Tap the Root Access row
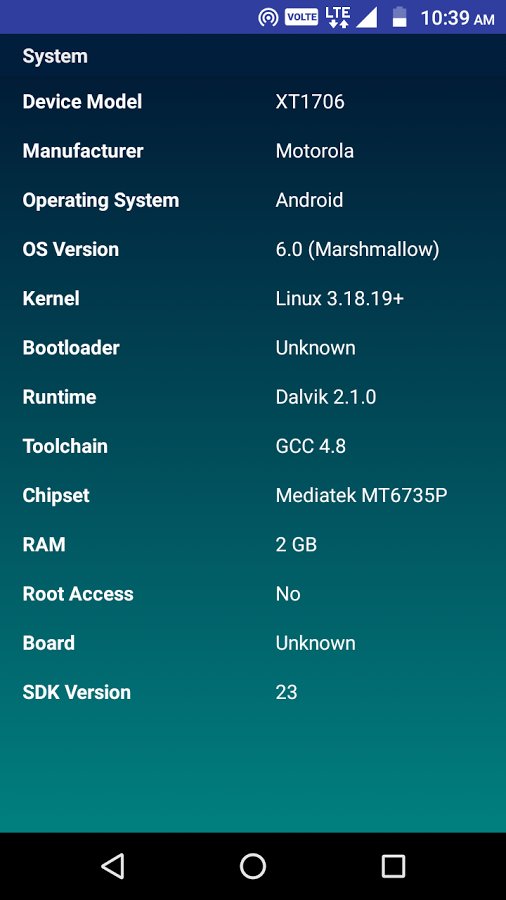 253,593
